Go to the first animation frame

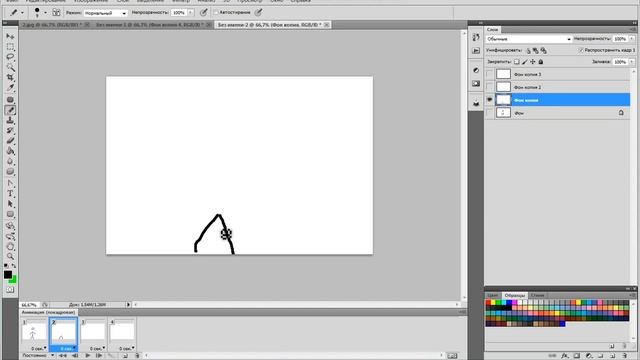(62, 356)
